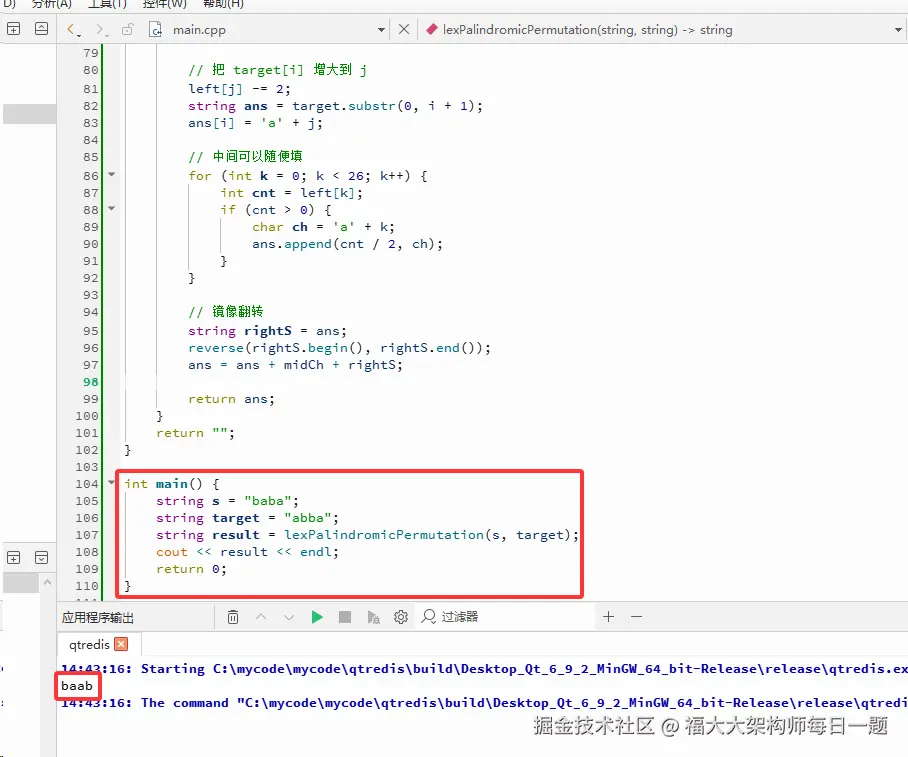Re-run the application with the green play button
This screenshot has width=908, height=757.
pos(317,617)
